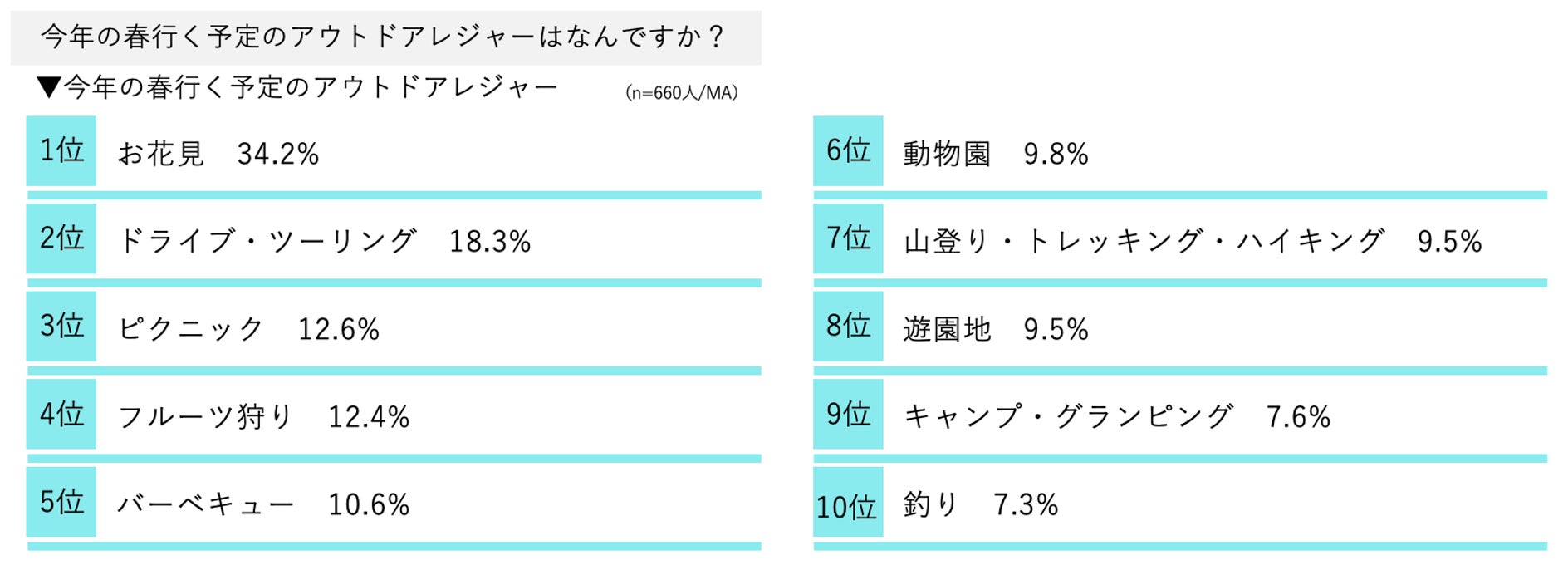
Task: Select the 釣り 7.3% entry
Action: pyautogui.click(x=981, y=504)
